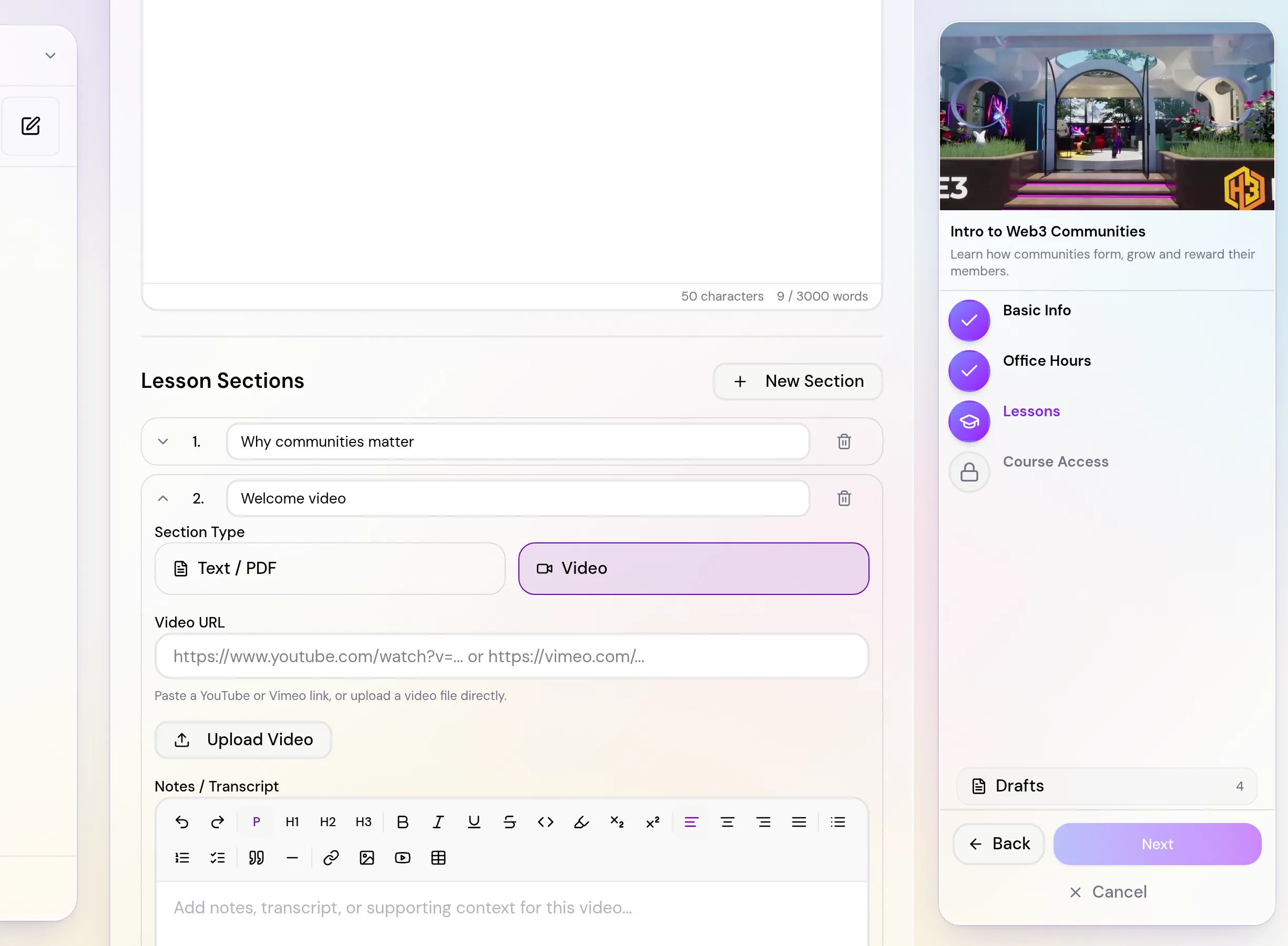Insert checklist task list
This screenshot has width=1288, height=946.
click(x=218, y=858)
